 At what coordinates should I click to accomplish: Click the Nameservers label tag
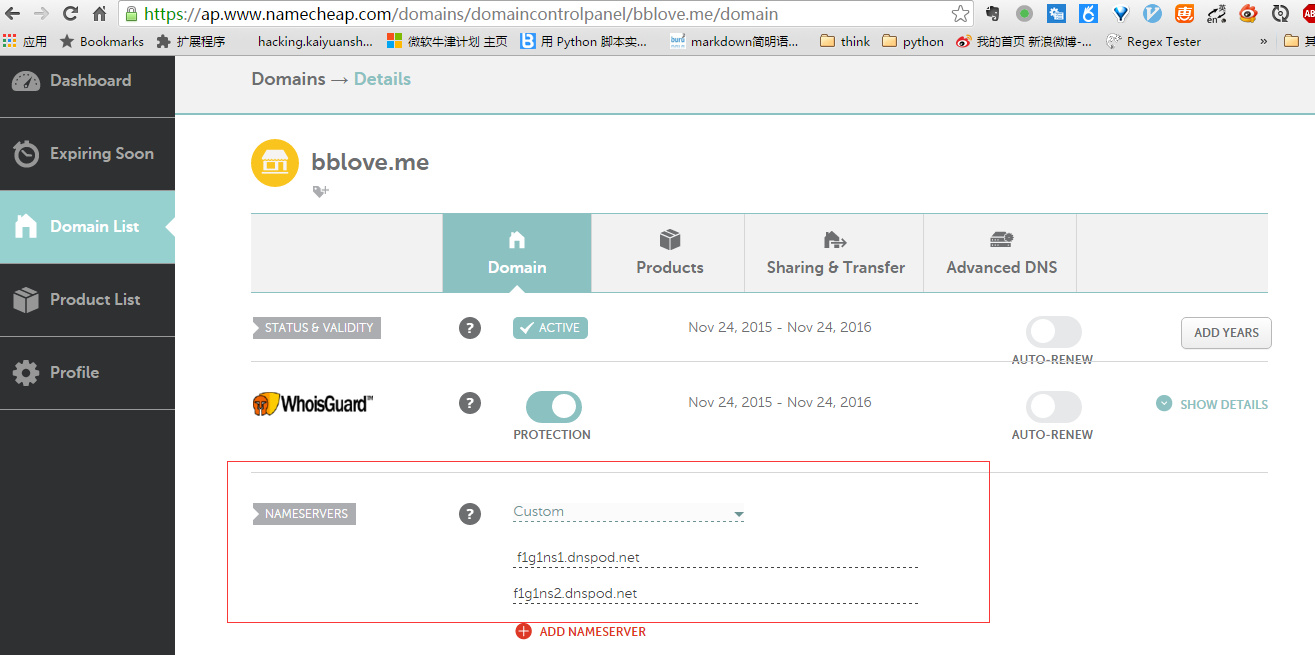point(304,514)
